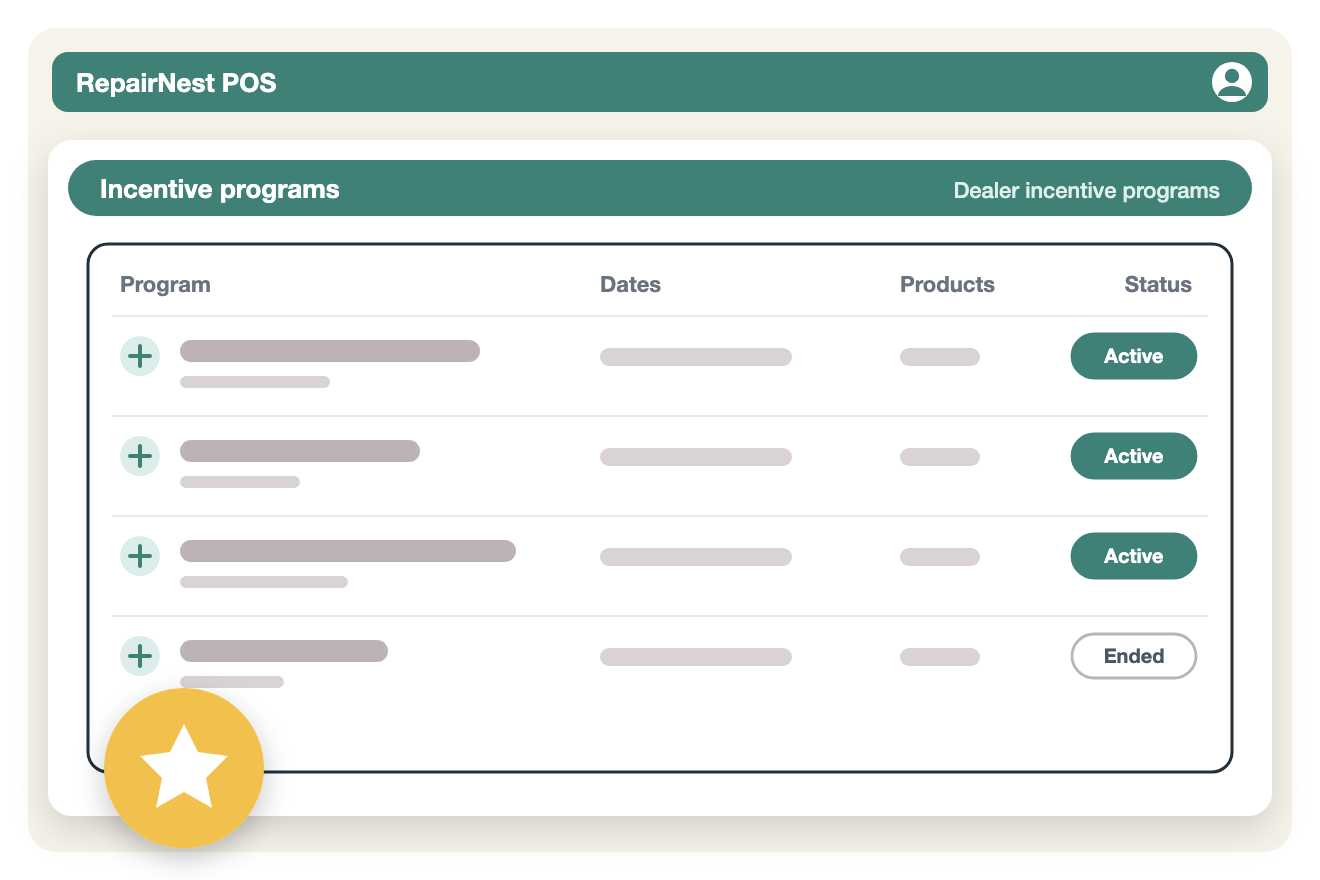Click the Active badge in the third row

[x=1134, y=556]
